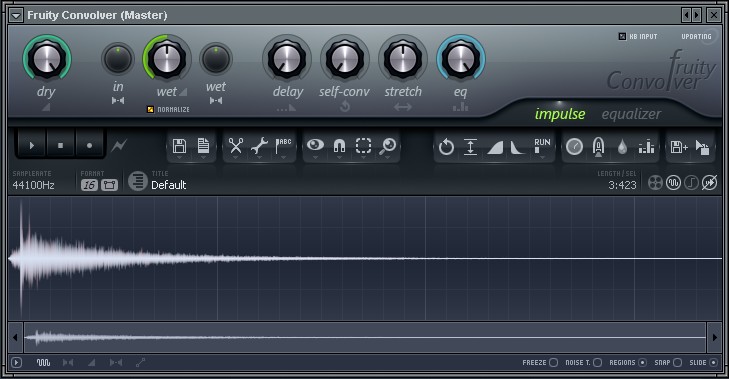
Task: Select the waveform view icon in bottom bar
Action: (x=43, y=362)
